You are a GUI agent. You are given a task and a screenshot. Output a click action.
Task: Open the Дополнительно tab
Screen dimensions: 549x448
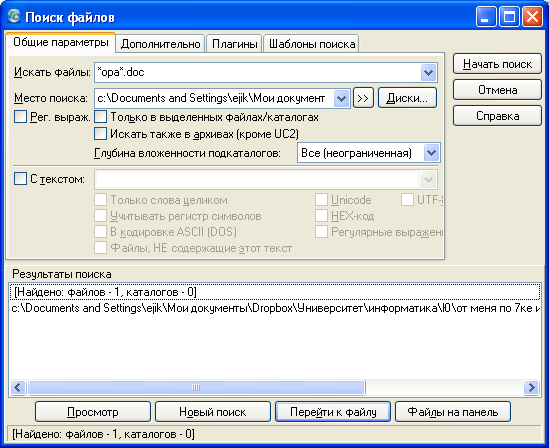pyautogui.click(x=160, y=44)
